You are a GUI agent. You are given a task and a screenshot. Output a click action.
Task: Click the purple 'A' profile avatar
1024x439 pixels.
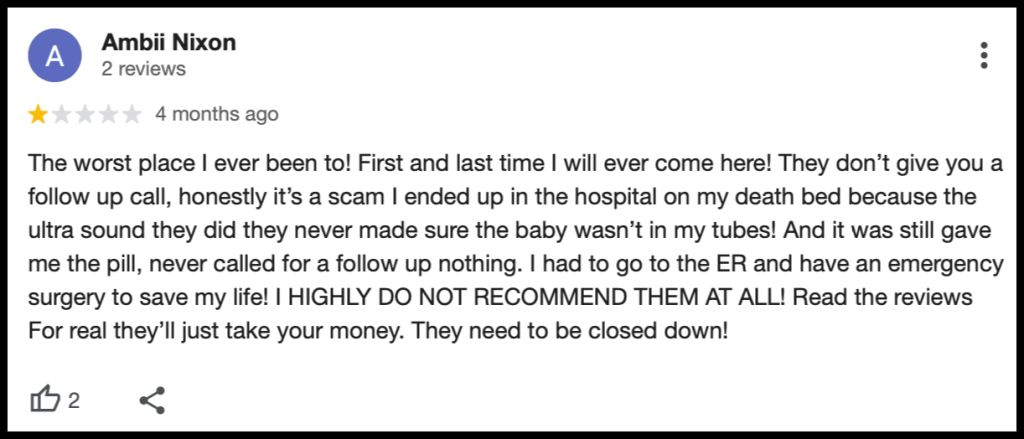pyautogui.click(x=55, y=56)
